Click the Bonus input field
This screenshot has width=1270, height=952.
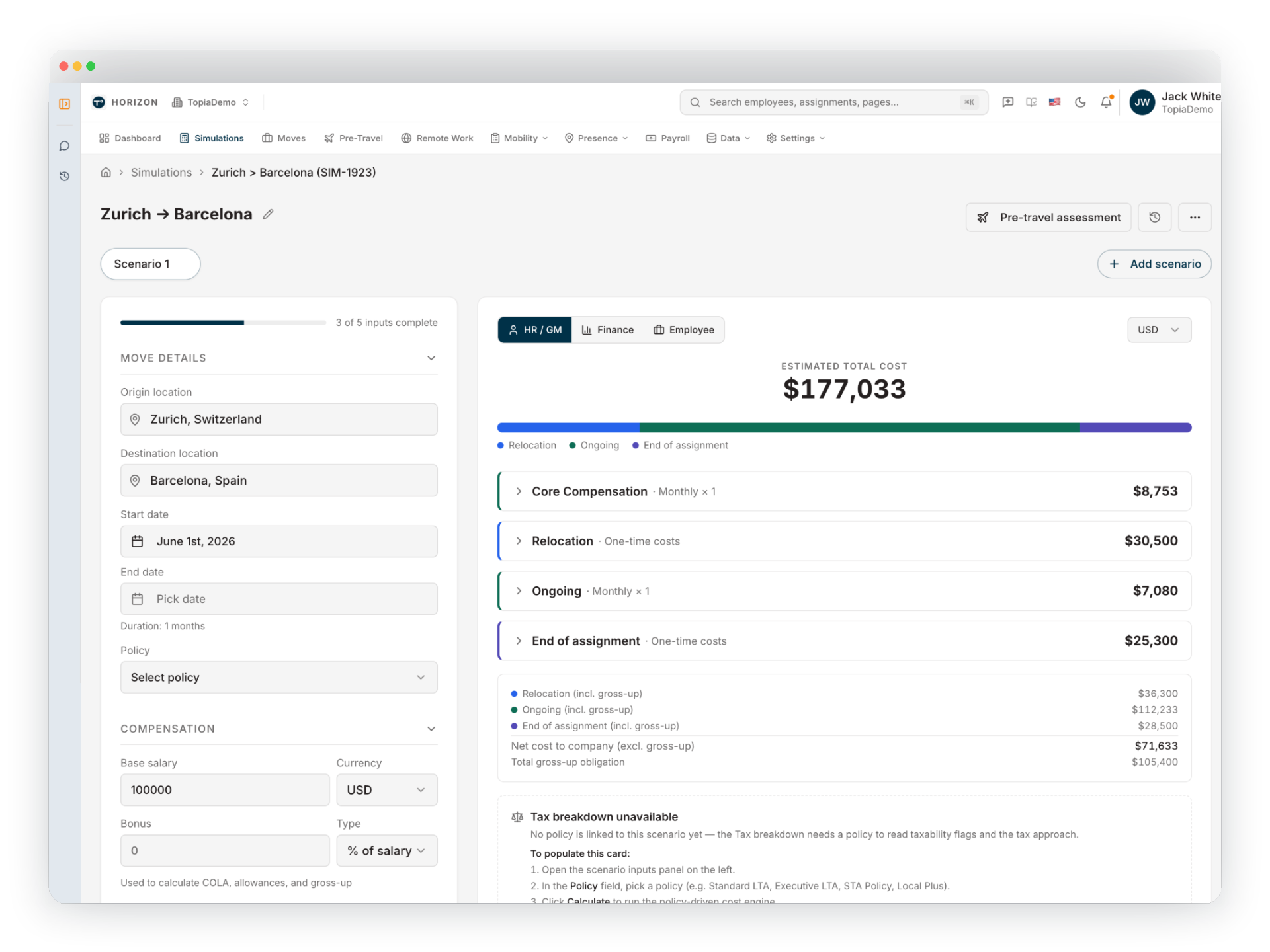click(225, 851)
